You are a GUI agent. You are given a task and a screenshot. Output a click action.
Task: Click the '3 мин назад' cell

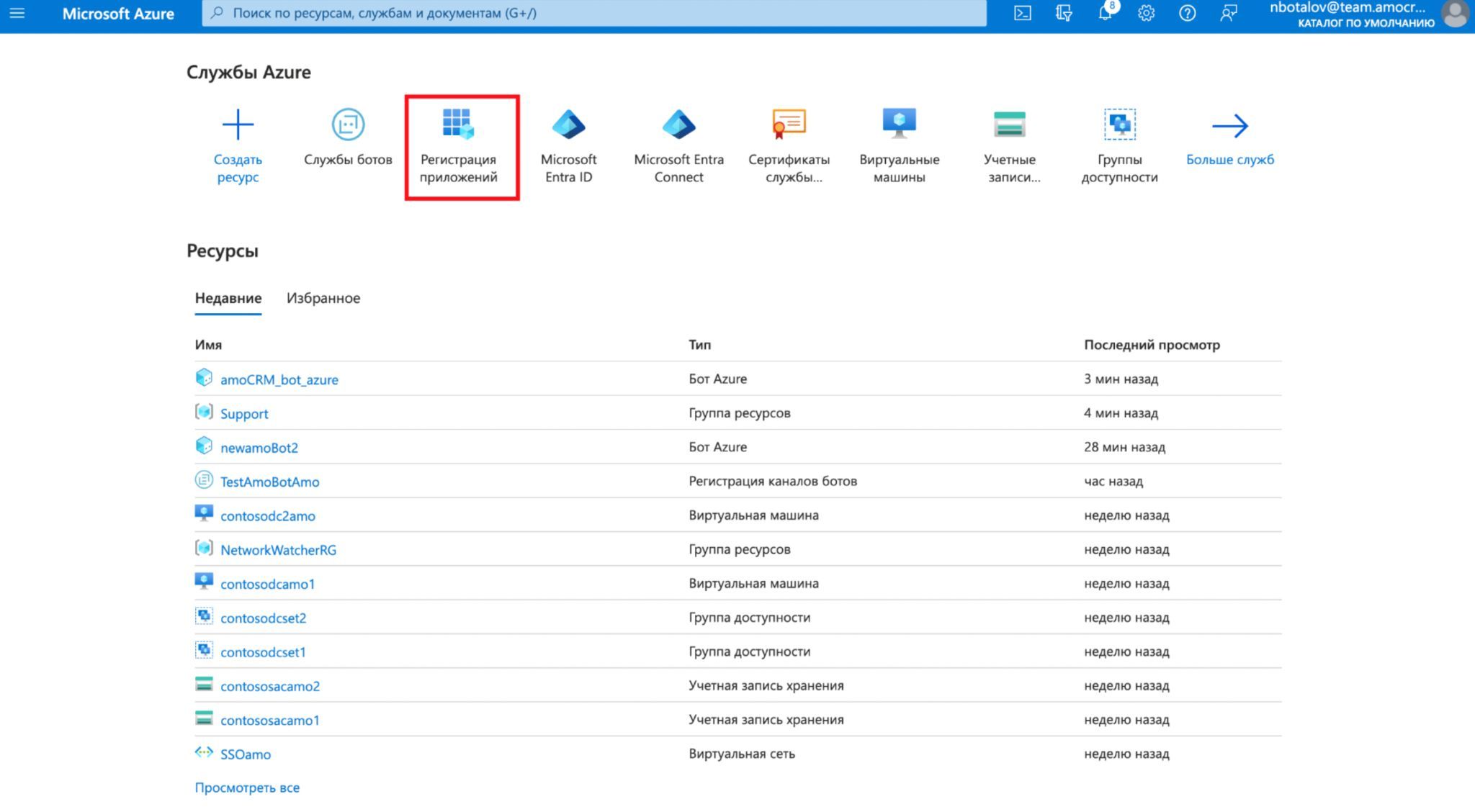click(1121, 379)
